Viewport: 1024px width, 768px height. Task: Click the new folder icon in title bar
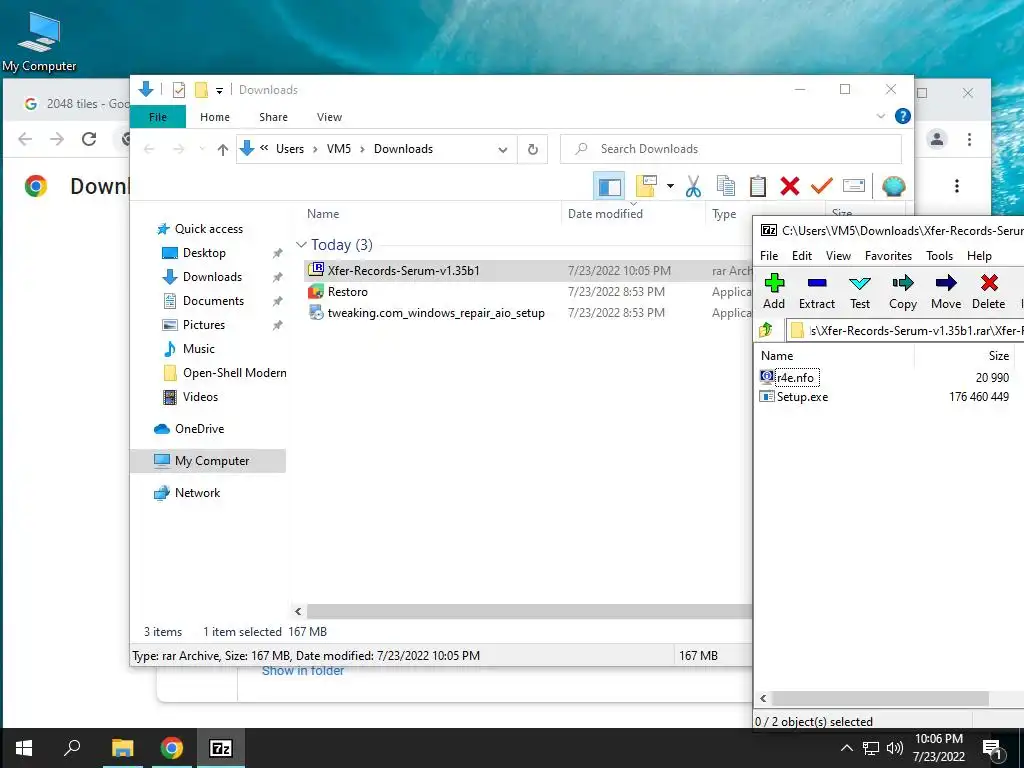click(201, 89)
